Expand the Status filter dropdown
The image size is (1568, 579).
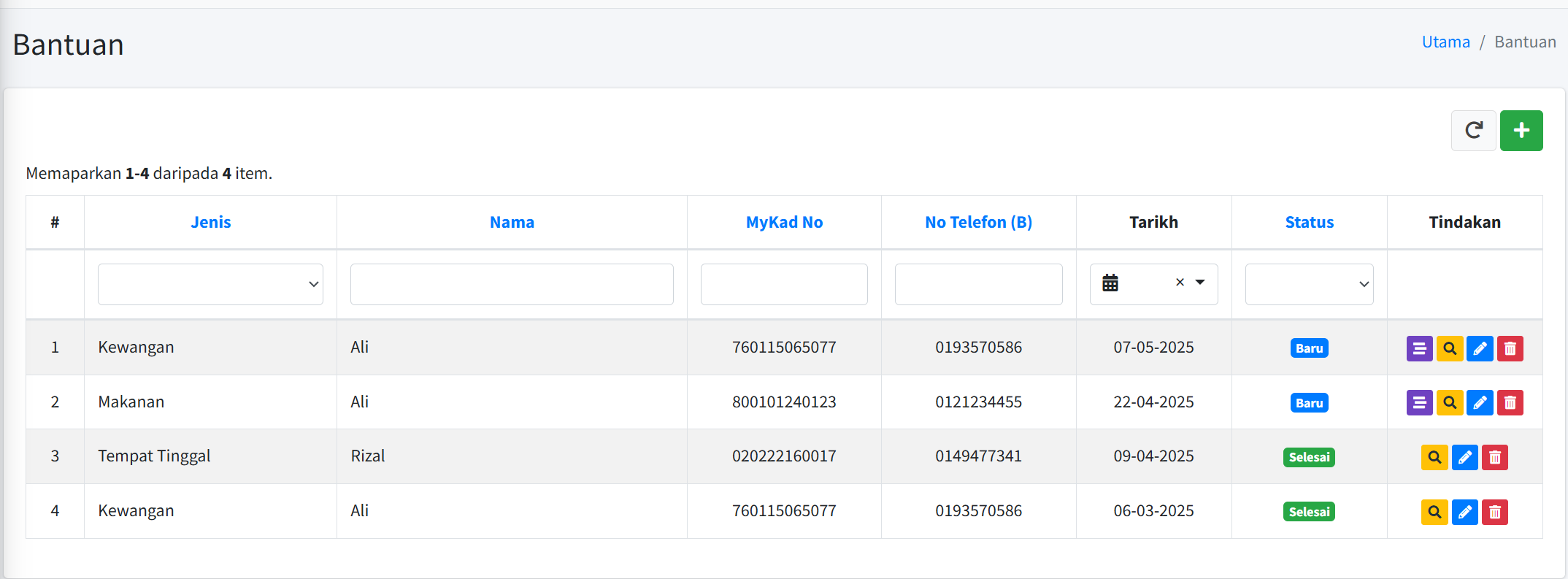pyautogui.click(x=1309, y=284)
